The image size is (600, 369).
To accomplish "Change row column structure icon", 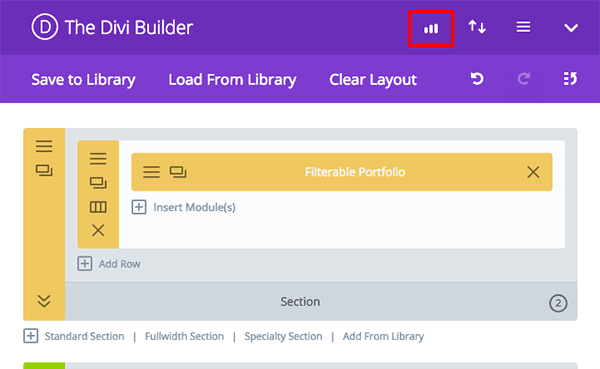I will click(x=98, y=207).
